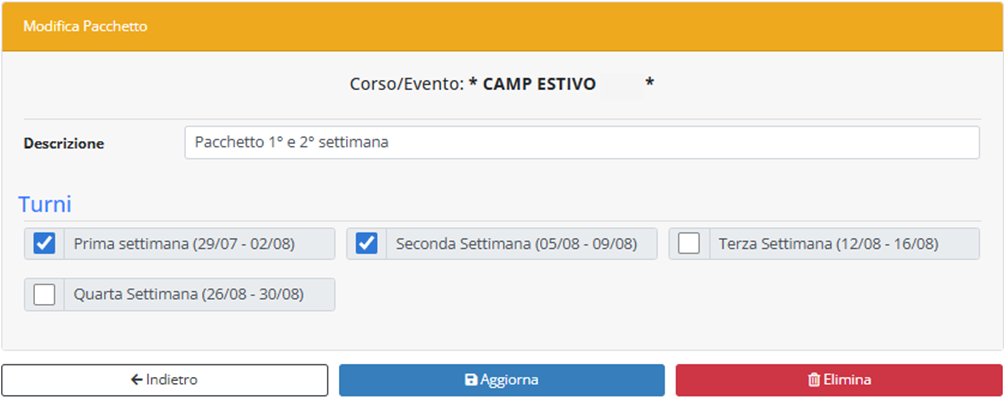Tick the Quarta Settimana checkbox
The image size is (1004, 400).
click(44, 294)
